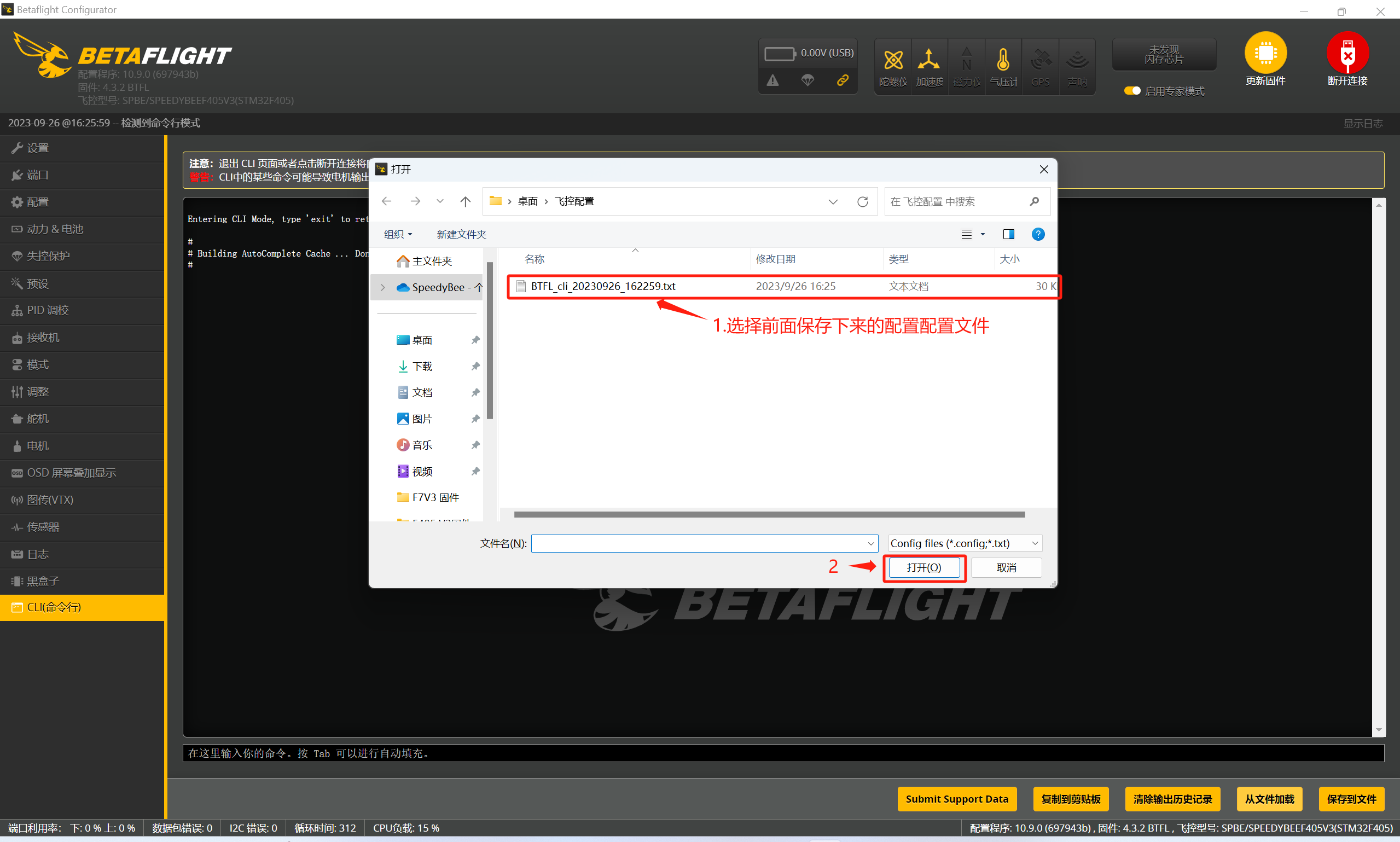Go up one folder with up arrow
Image resolution: width=1400 pixels, height=842 pixels.
[x=465, y=201]
